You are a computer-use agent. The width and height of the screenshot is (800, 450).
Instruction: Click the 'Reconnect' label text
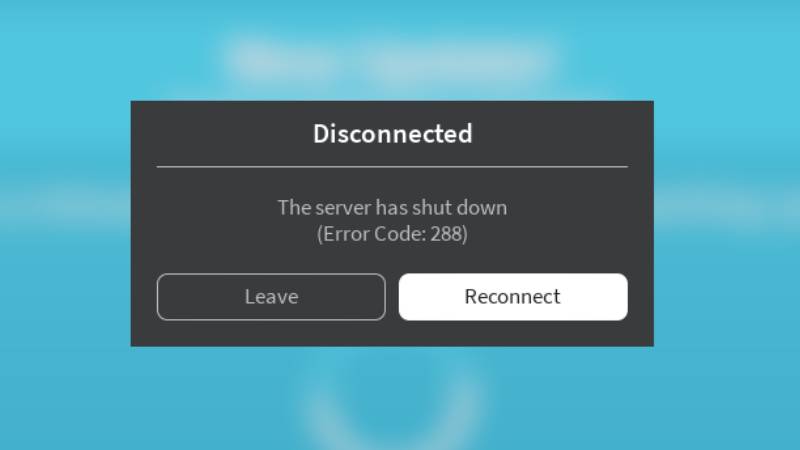click(513, 297)
